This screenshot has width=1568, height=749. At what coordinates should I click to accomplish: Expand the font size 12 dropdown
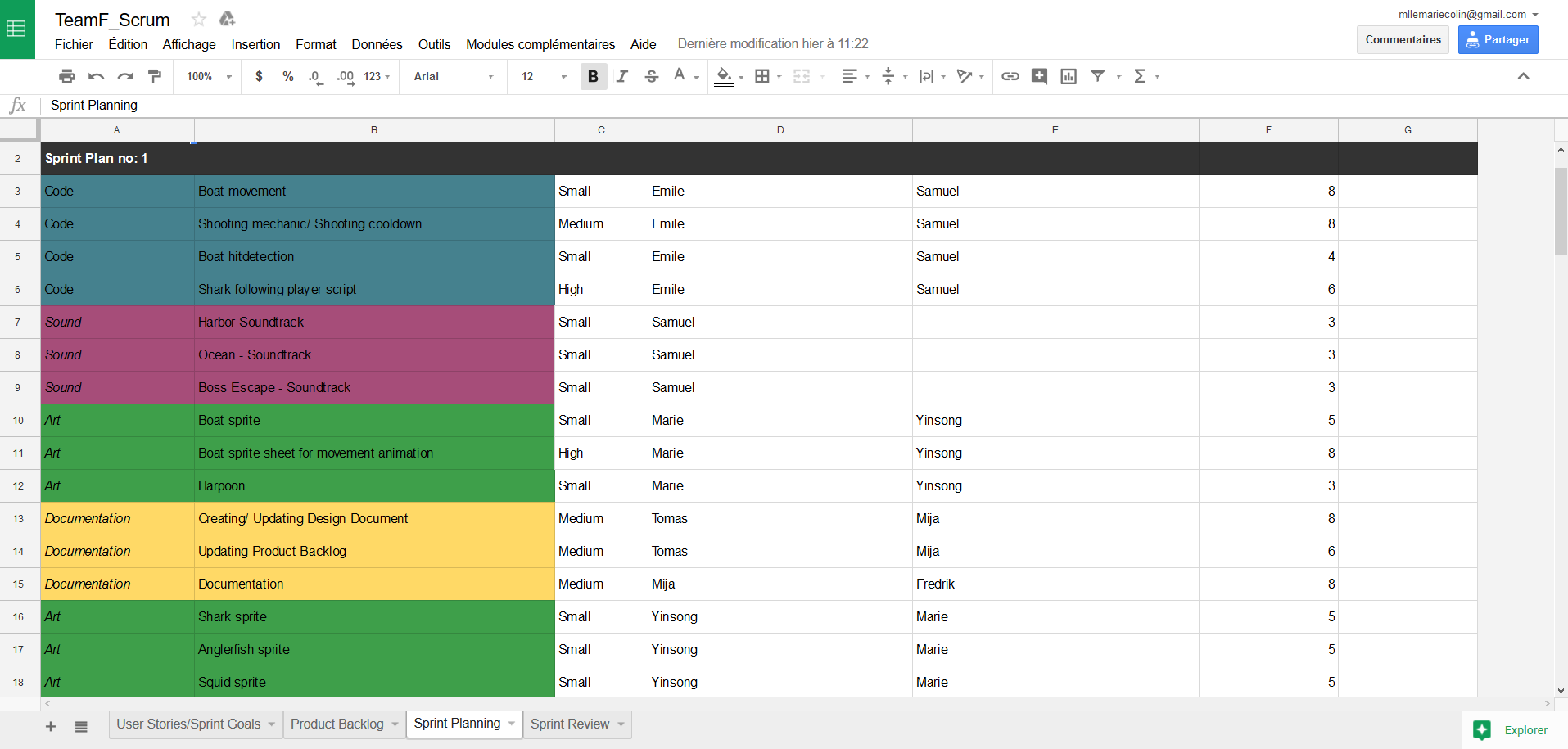544,76
